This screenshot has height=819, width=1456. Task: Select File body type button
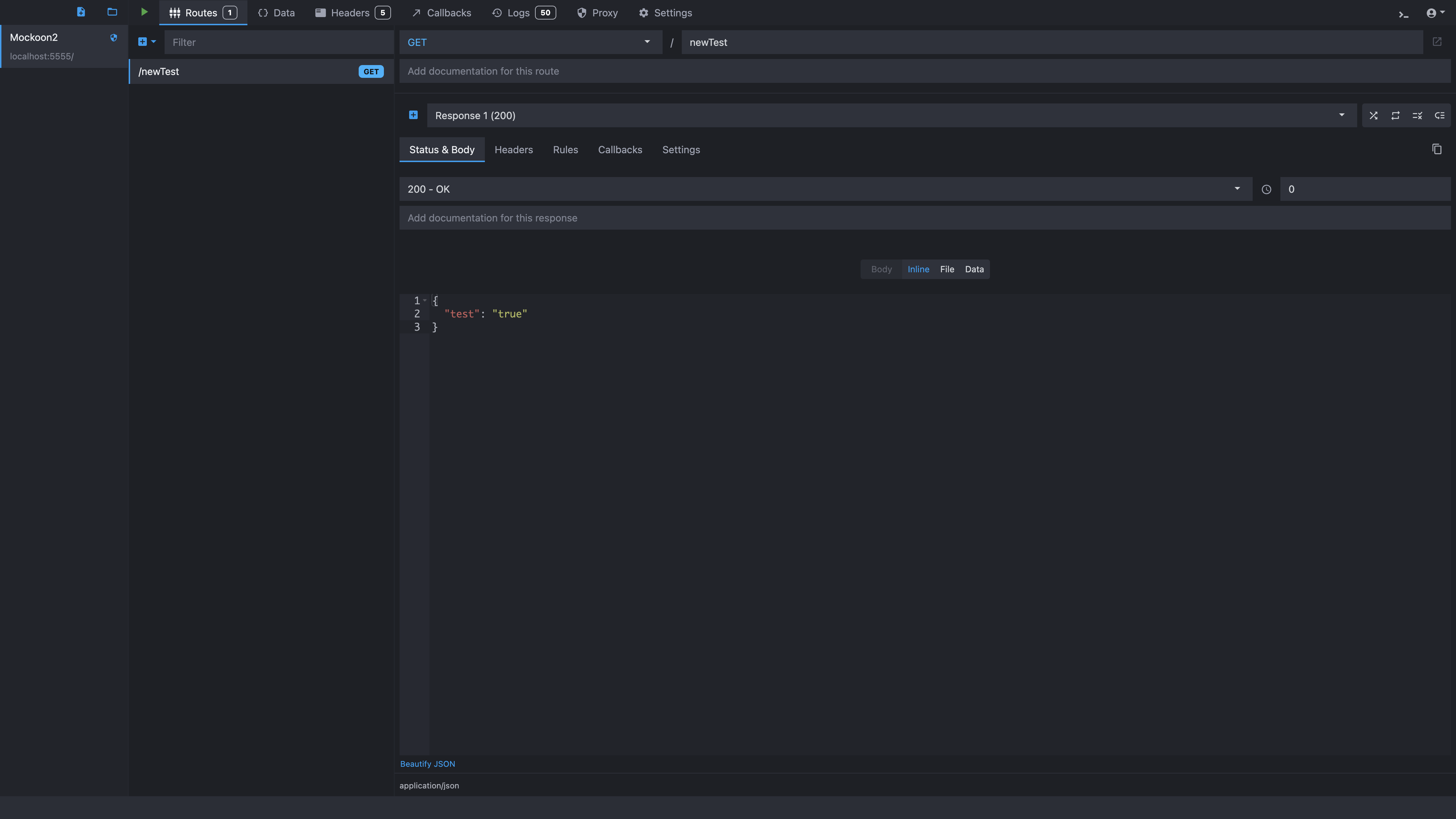(x=947, y=269)
